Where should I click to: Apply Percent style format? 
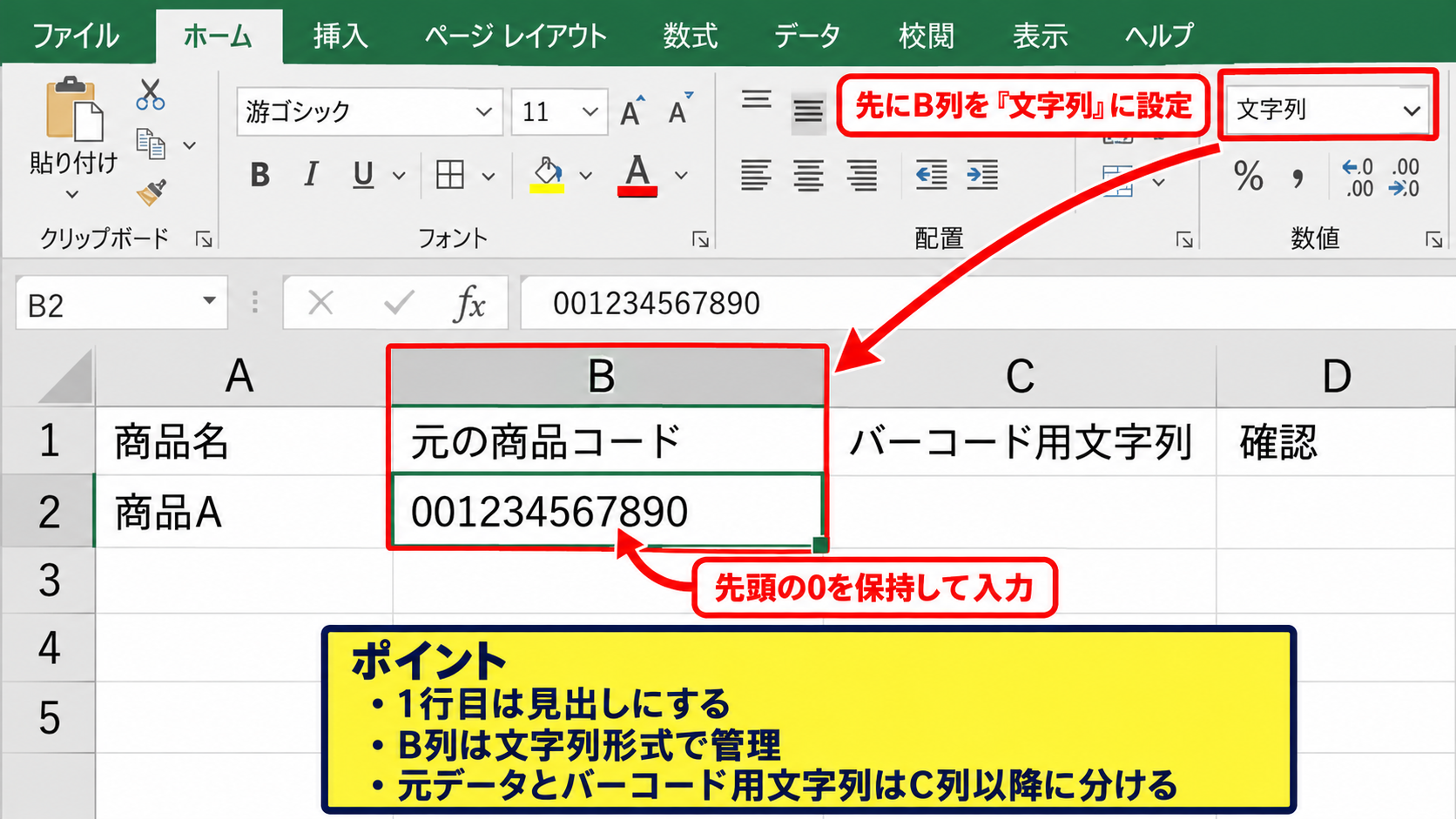[x=1248, y=177]
